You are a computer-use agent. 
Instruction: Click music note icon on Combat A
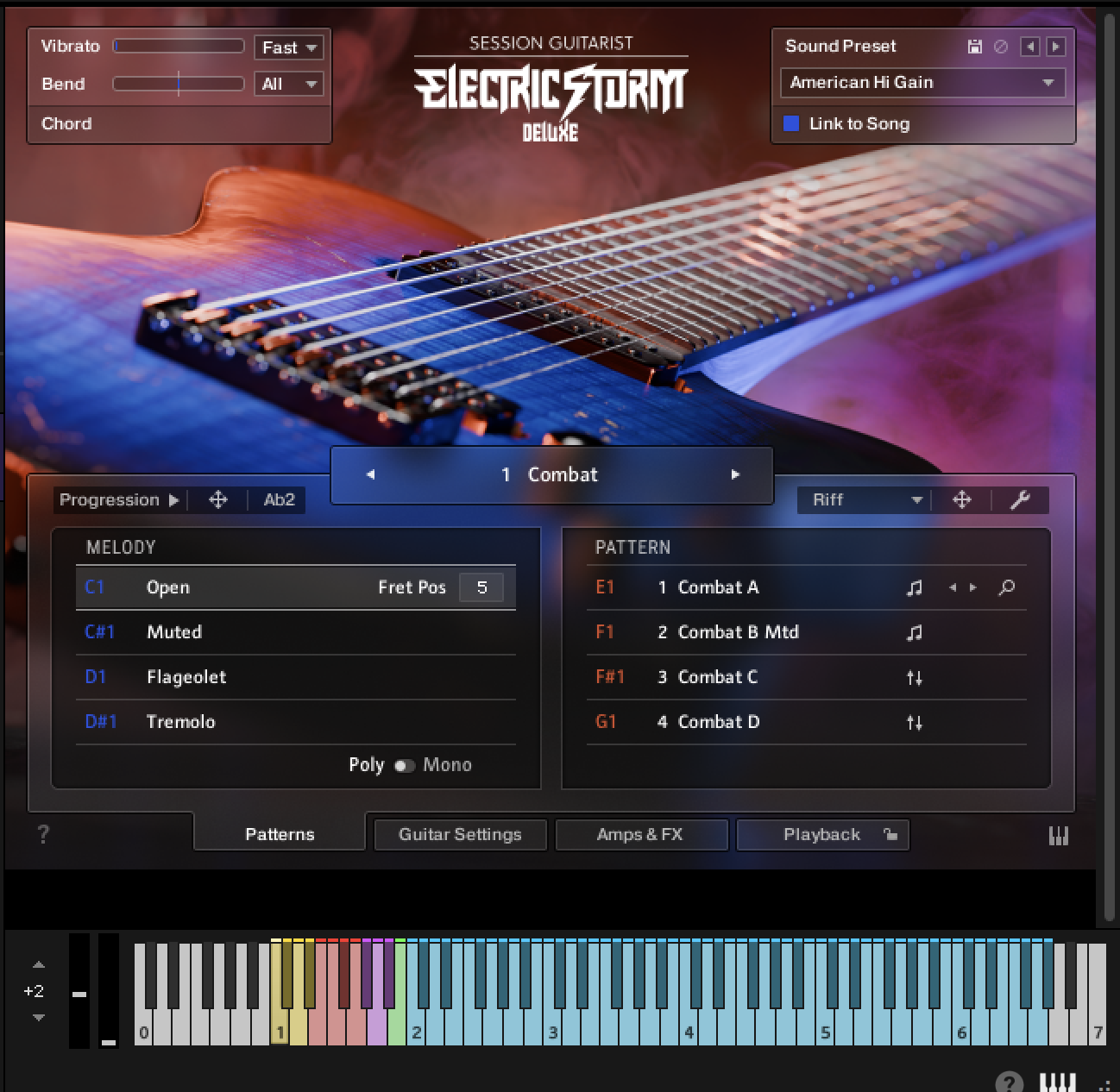(x=915, y=588)
